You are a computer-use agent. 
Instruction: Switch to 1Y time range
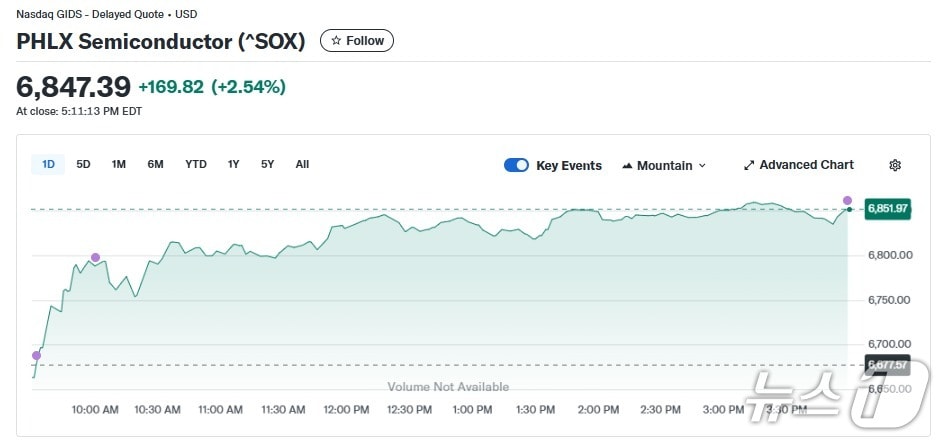tap(233, 164)
